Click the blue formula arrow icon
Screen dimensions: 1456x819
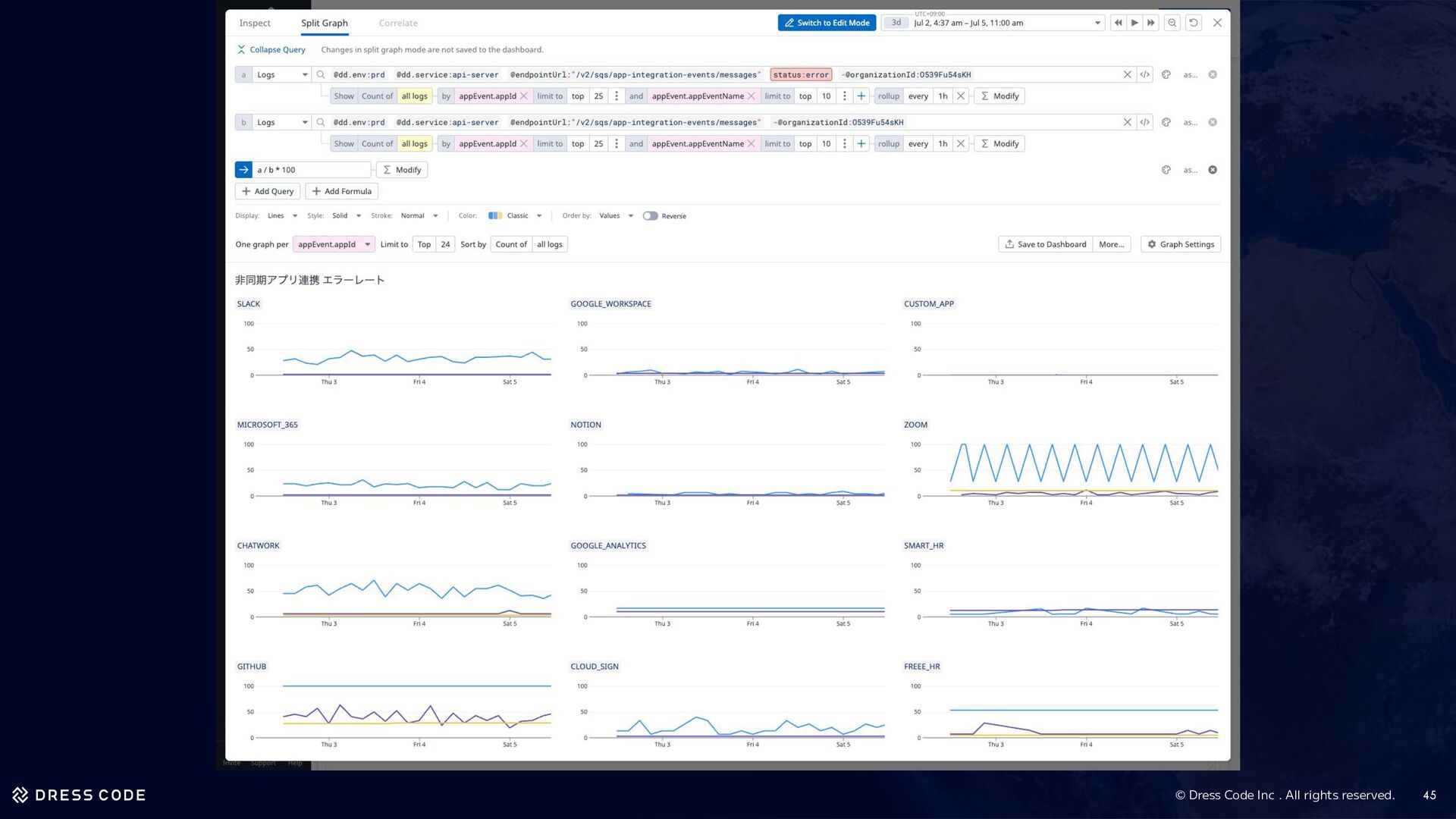pyautogui.click(x=243, y=170)
